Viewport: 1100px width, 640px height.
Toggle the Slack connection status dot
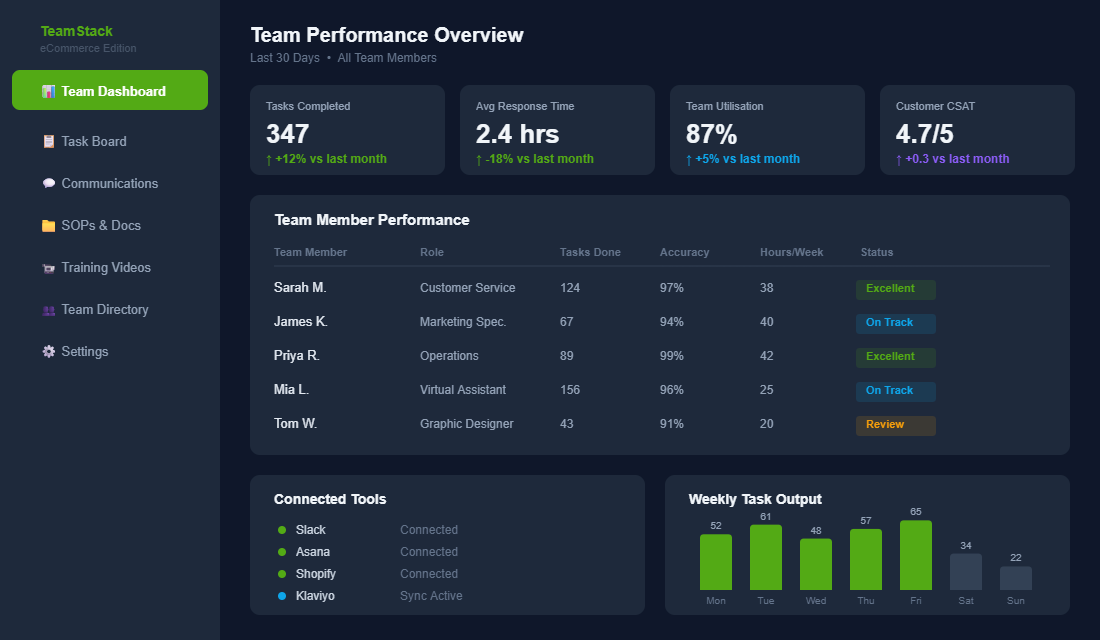click(281, 529)
